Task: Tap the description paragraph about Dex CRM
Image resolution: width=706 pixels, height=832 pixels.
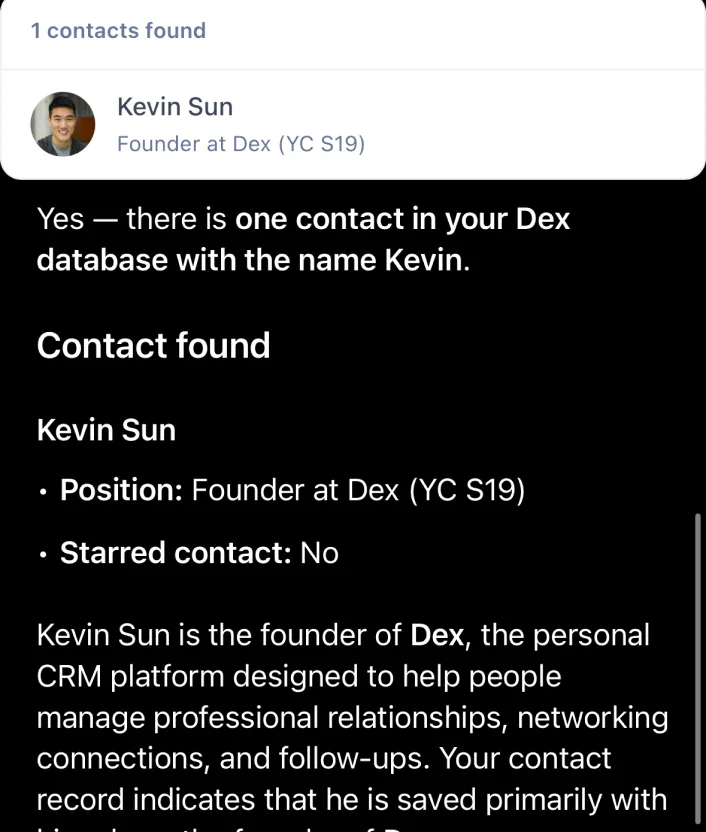Action: 350,717
